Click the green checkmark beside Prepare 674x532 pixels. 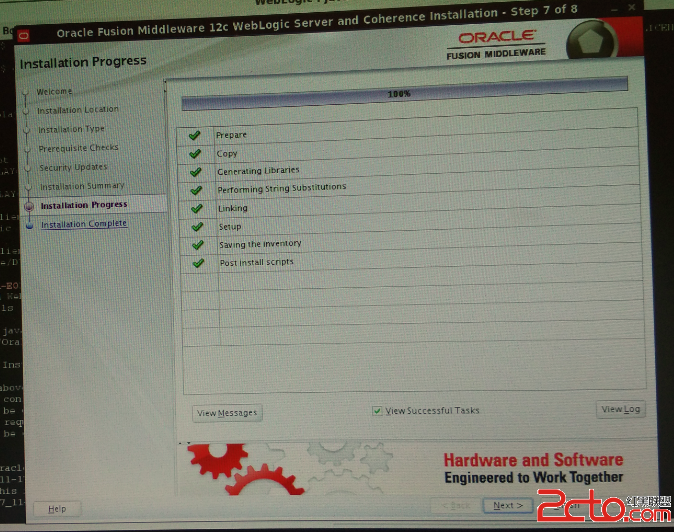(194, 135)
